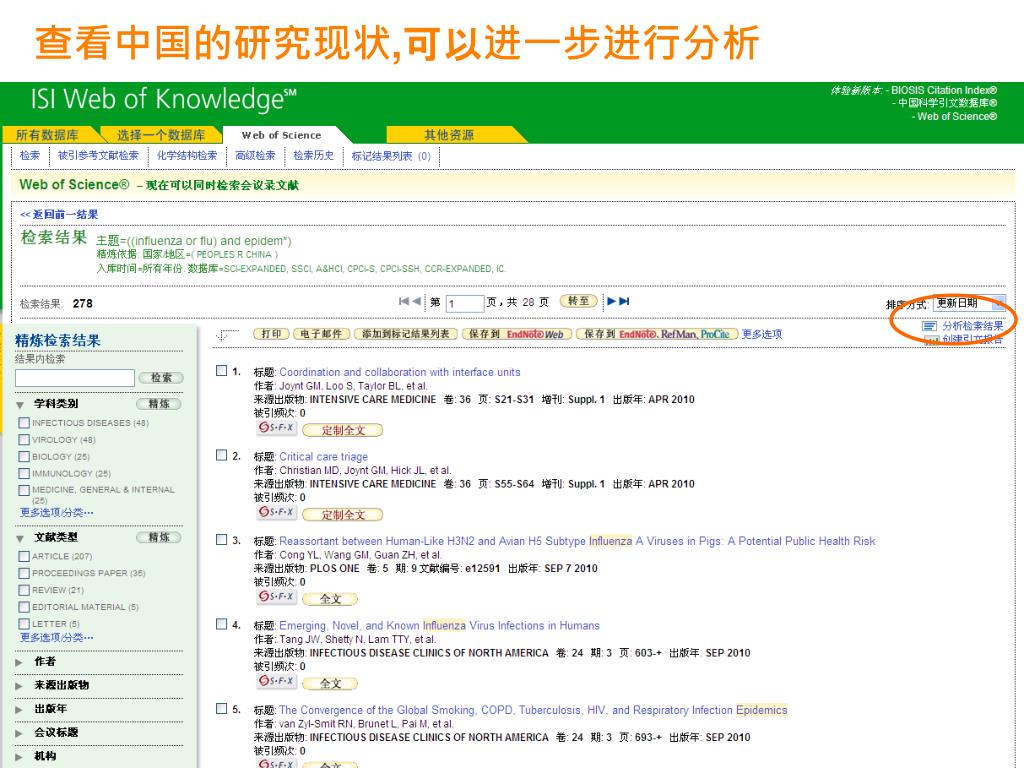1024x768 pixels.
Task: Open the 分析检索结果 link
Action: [972, 326]
